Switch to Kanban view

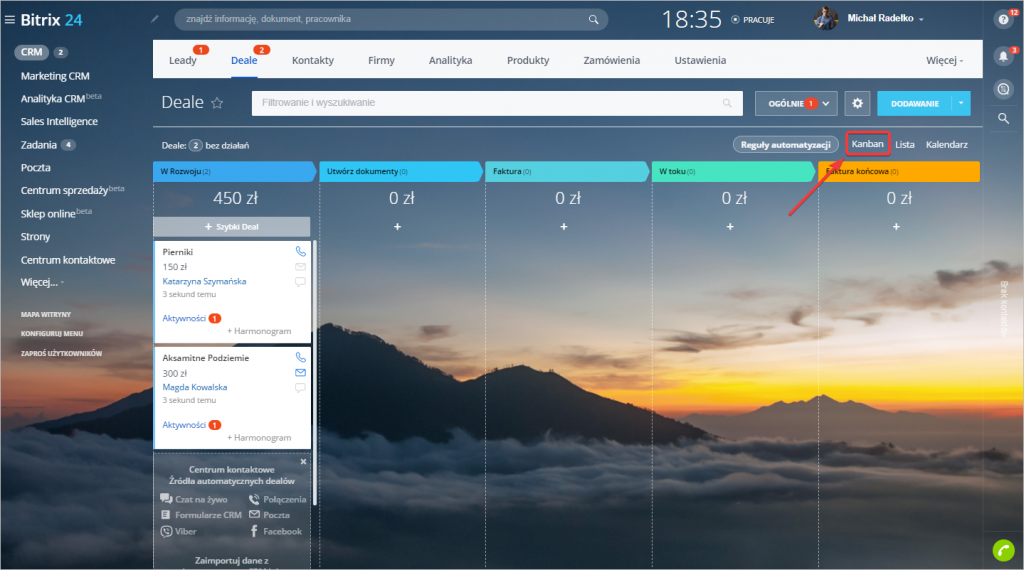[x=867, y=145]
